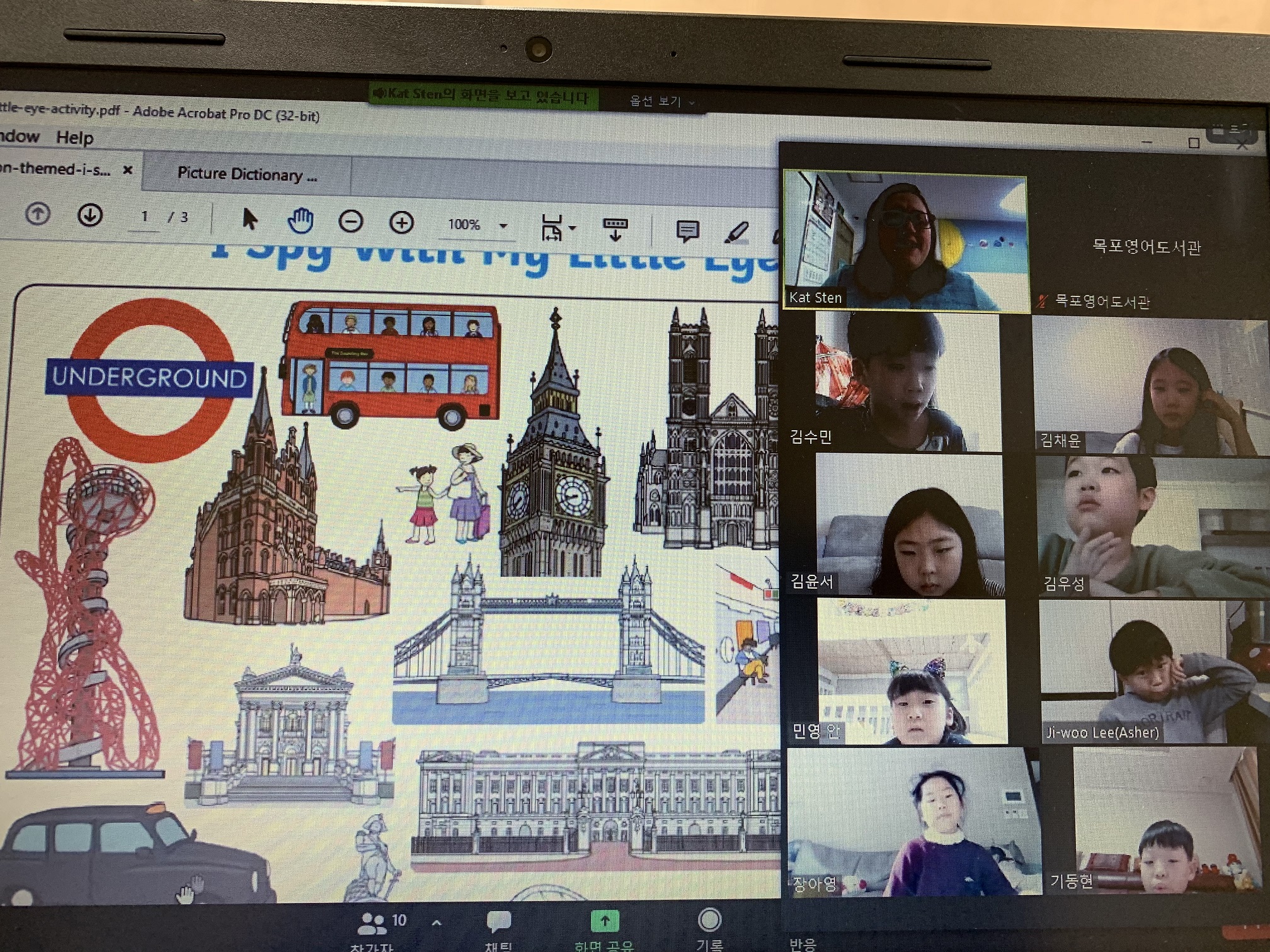
Task: Open the Help menu
Action: pos(74,137)
